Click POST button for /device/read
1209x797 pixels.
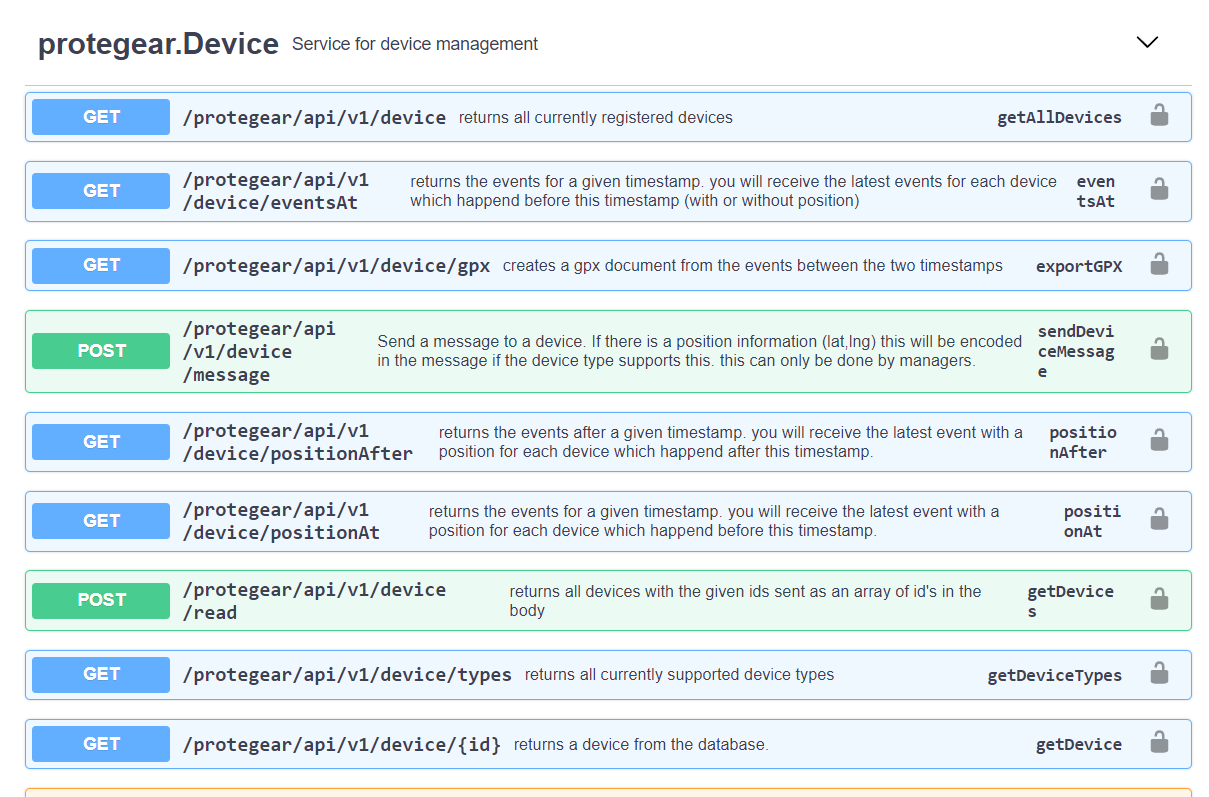point(101,600)
